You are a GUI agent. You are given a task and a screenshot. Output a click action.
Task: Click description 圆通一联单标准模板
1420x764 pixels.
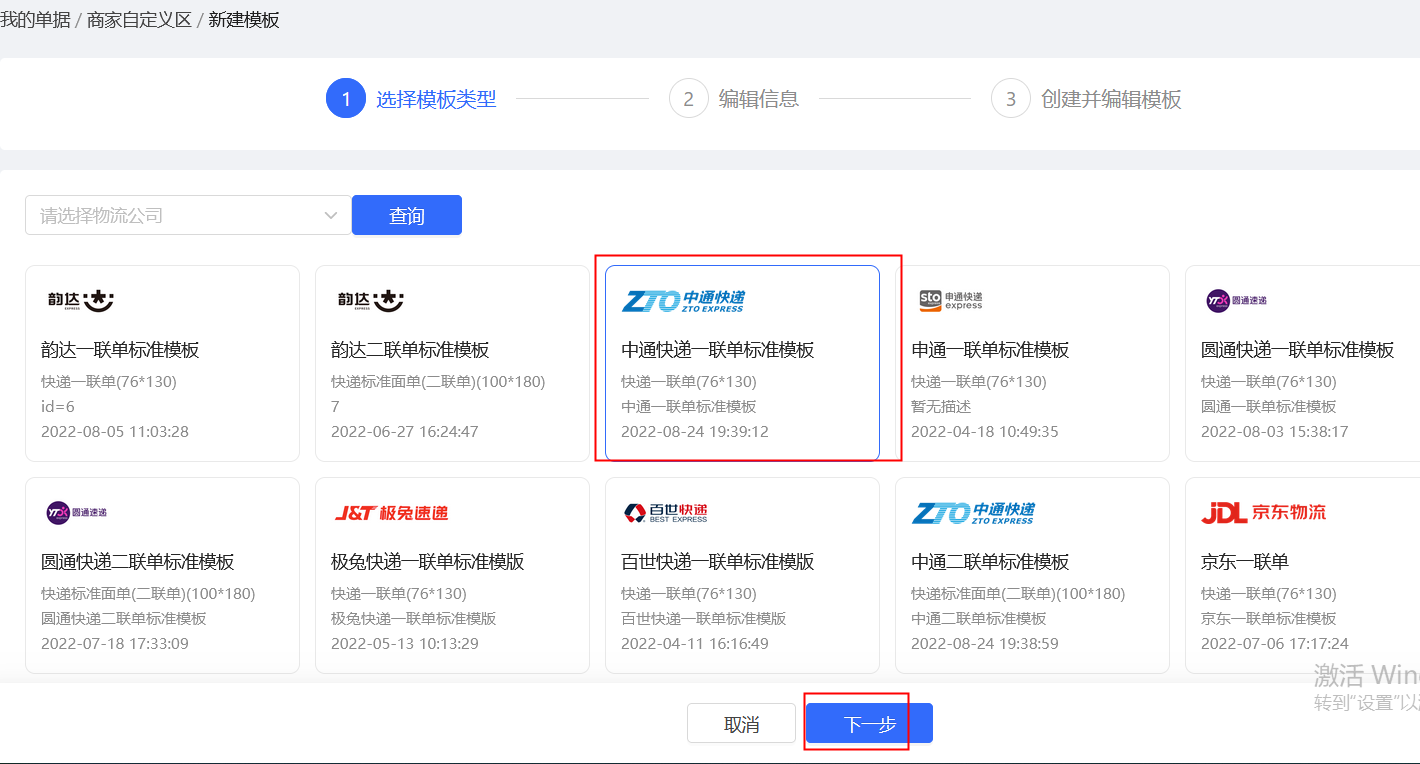[1269, 407]
